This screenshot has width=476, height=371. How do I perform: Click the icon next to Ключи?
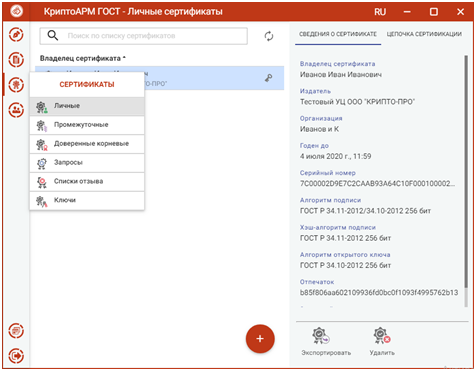42,201
